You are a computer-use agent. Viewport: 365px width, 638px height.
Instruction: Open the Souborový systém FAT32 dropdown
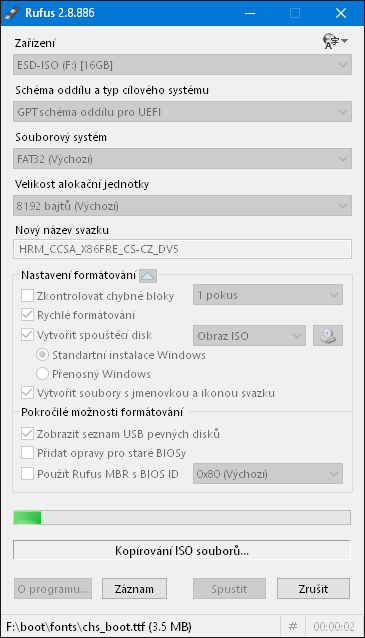coord(182,159)
